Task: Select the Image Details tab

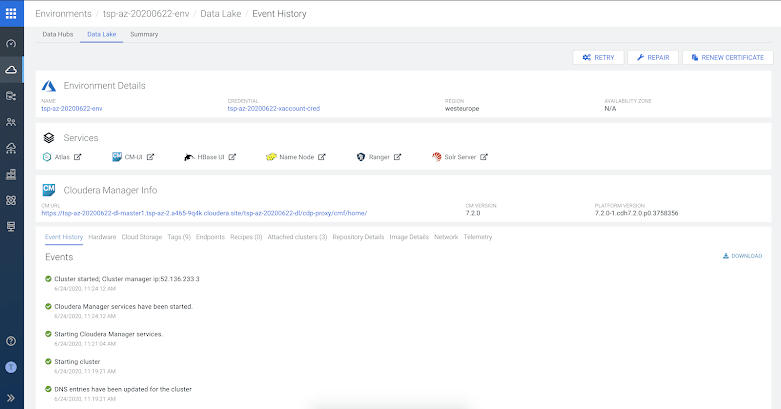Action: click(409, 237)
